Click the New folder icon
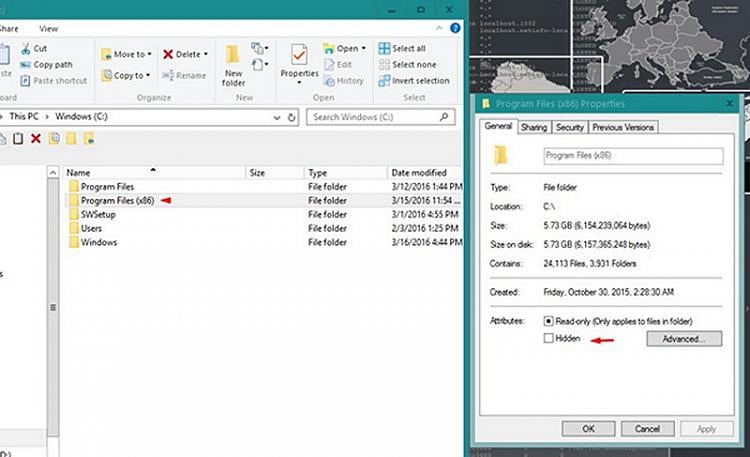 (x=233, y=56)
